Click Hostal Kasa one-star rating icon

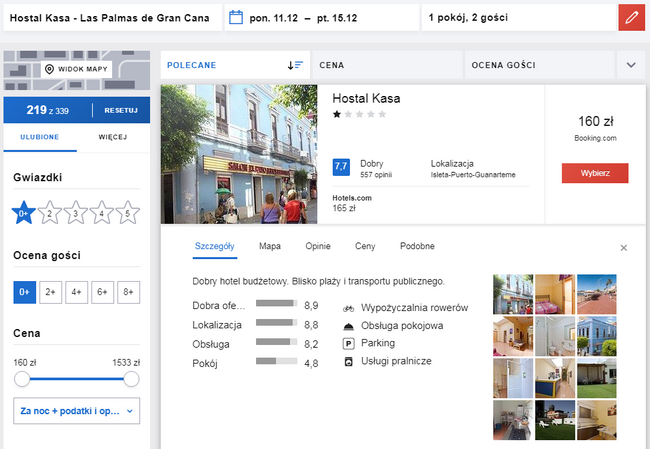[x=337, y=114]
